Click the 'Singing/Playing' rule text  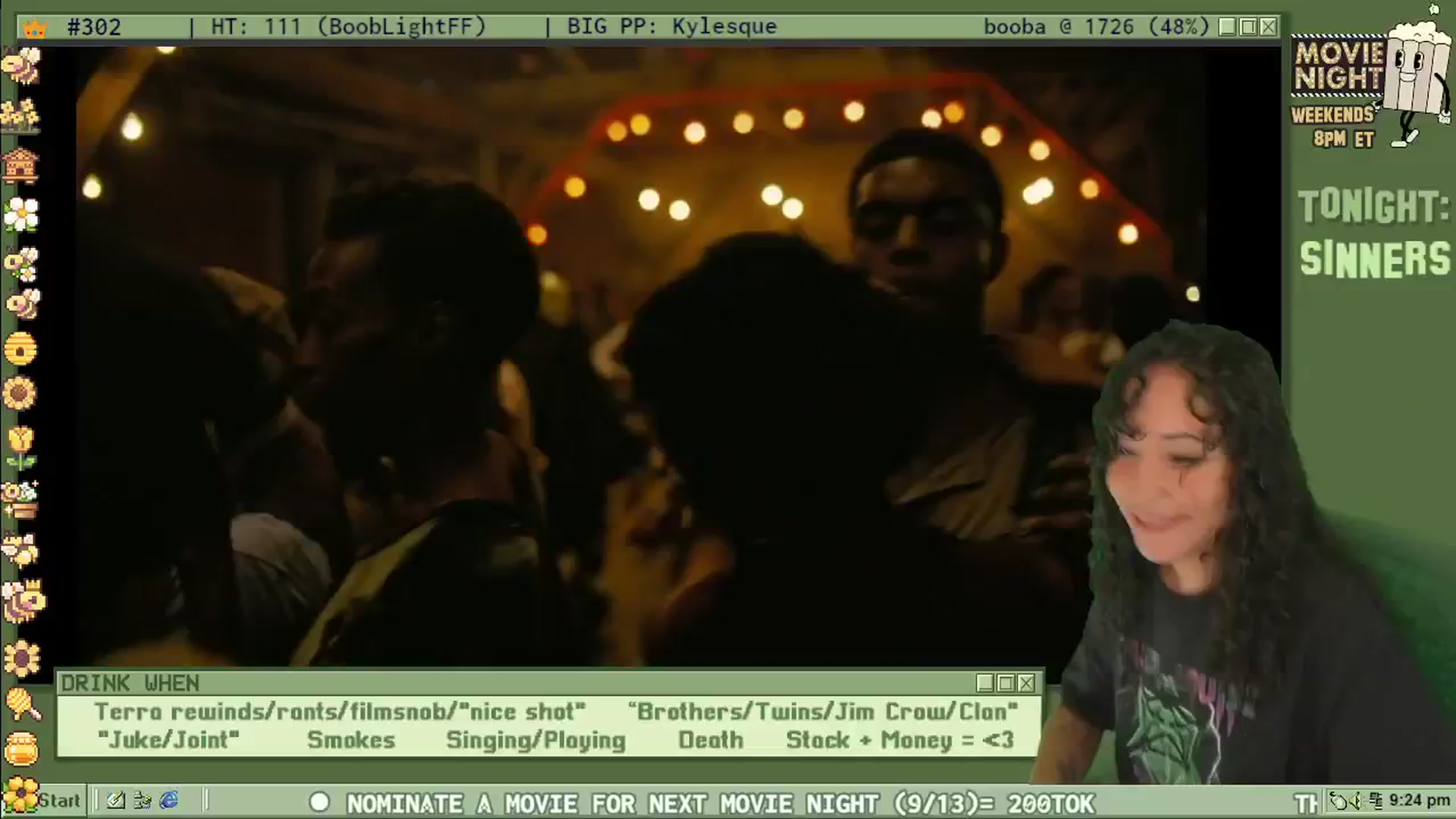[x=535, y=740]
